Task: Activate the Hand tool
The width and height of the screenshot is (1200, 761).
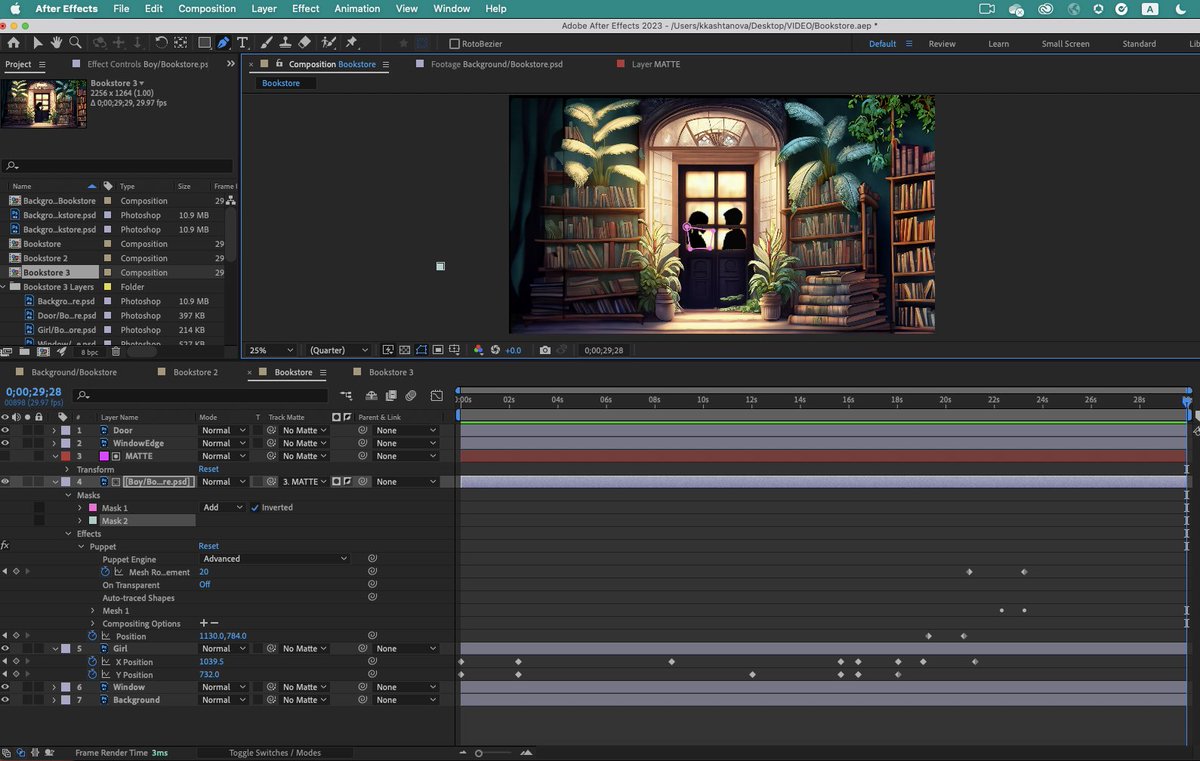Action: pyautogui.click(x=56, y=43)
